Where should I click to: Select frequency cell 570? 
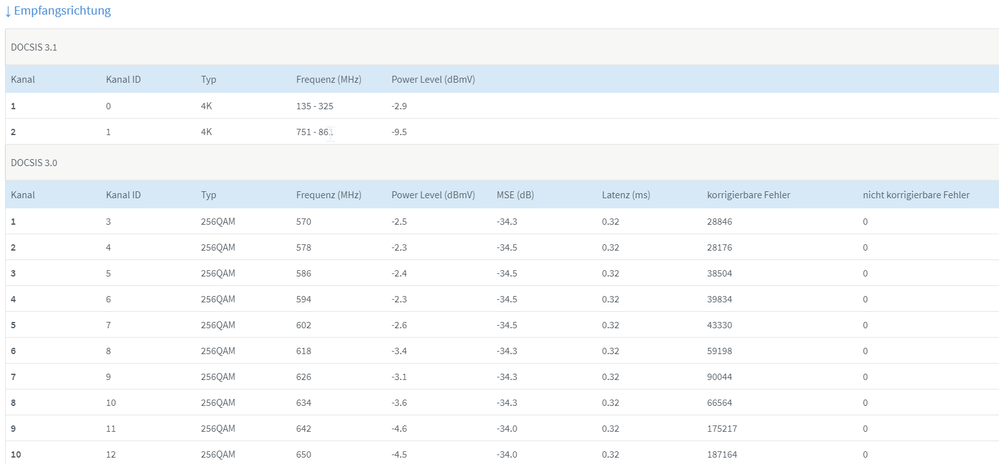304,221
